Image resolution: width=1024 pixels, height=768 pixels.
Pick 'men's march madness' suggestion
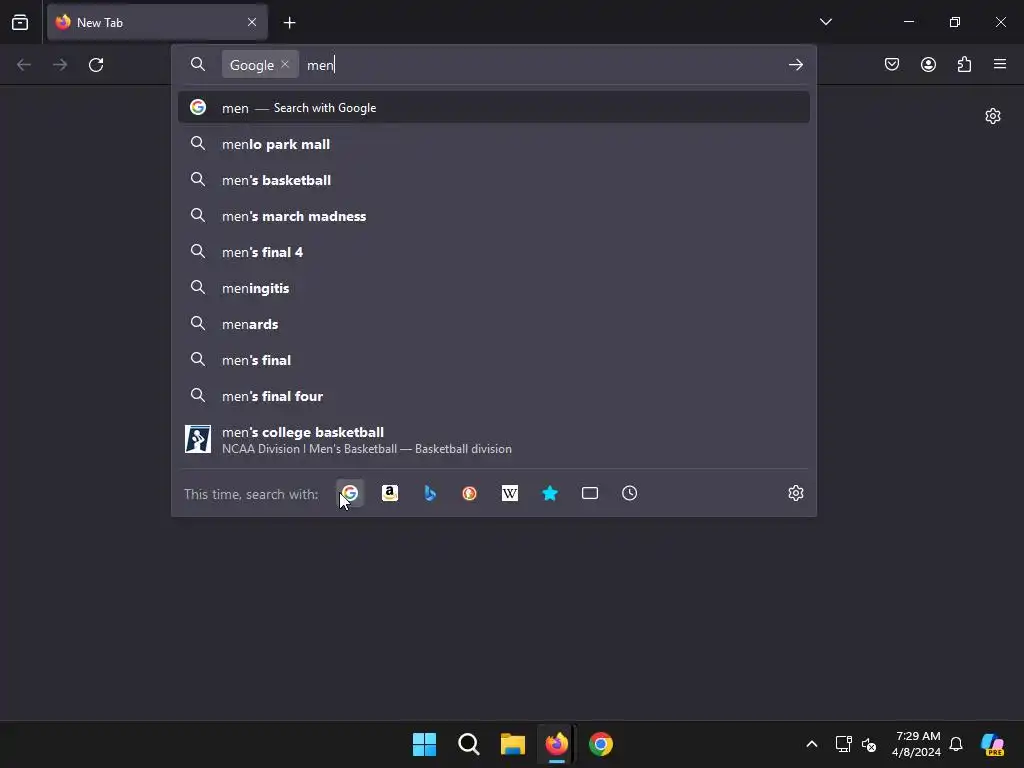pyautogui.click(x=494, y=216)
